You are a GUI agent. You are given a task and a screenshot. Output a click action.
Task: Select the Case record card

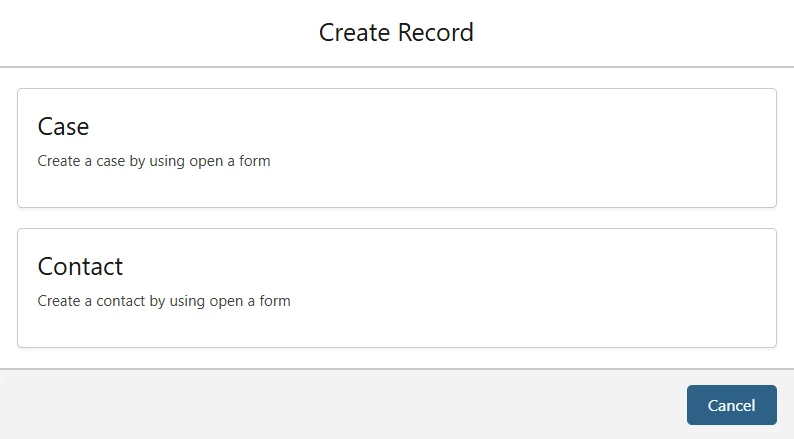tap(396, 148)
